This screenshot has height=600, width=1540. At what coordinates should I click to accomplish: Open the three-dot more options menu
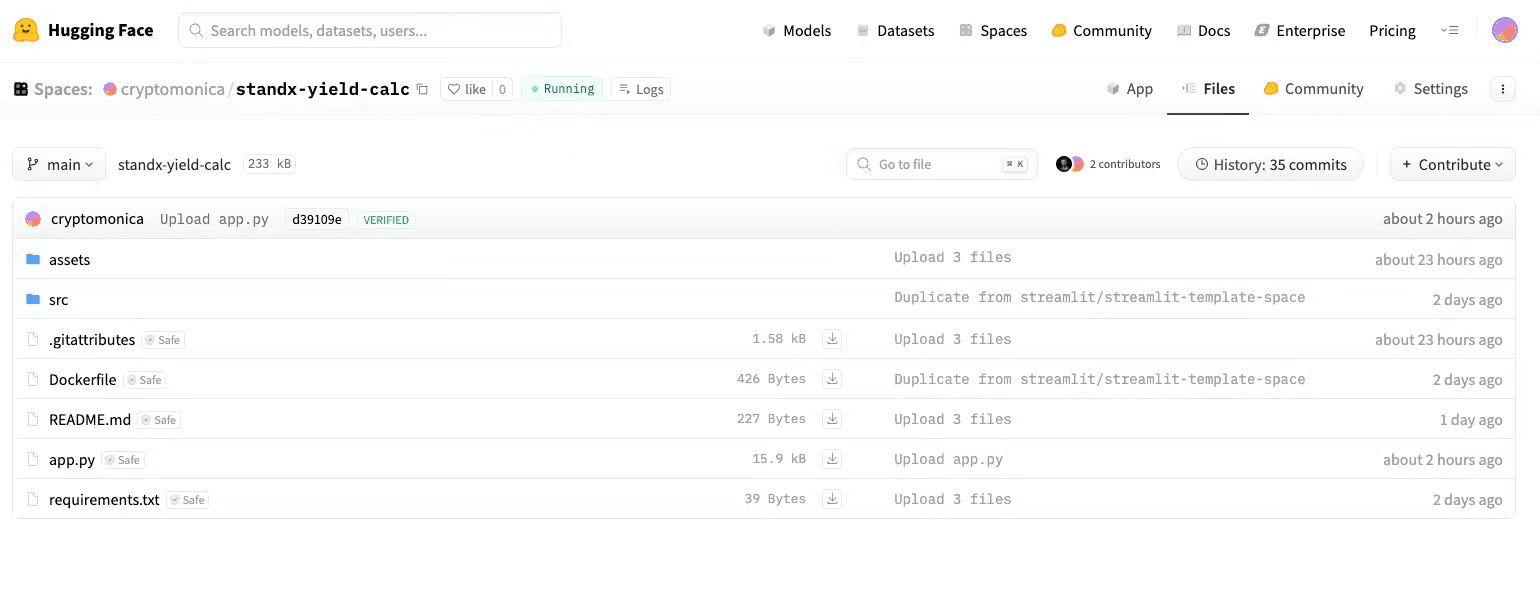(x=1503, y=89)
